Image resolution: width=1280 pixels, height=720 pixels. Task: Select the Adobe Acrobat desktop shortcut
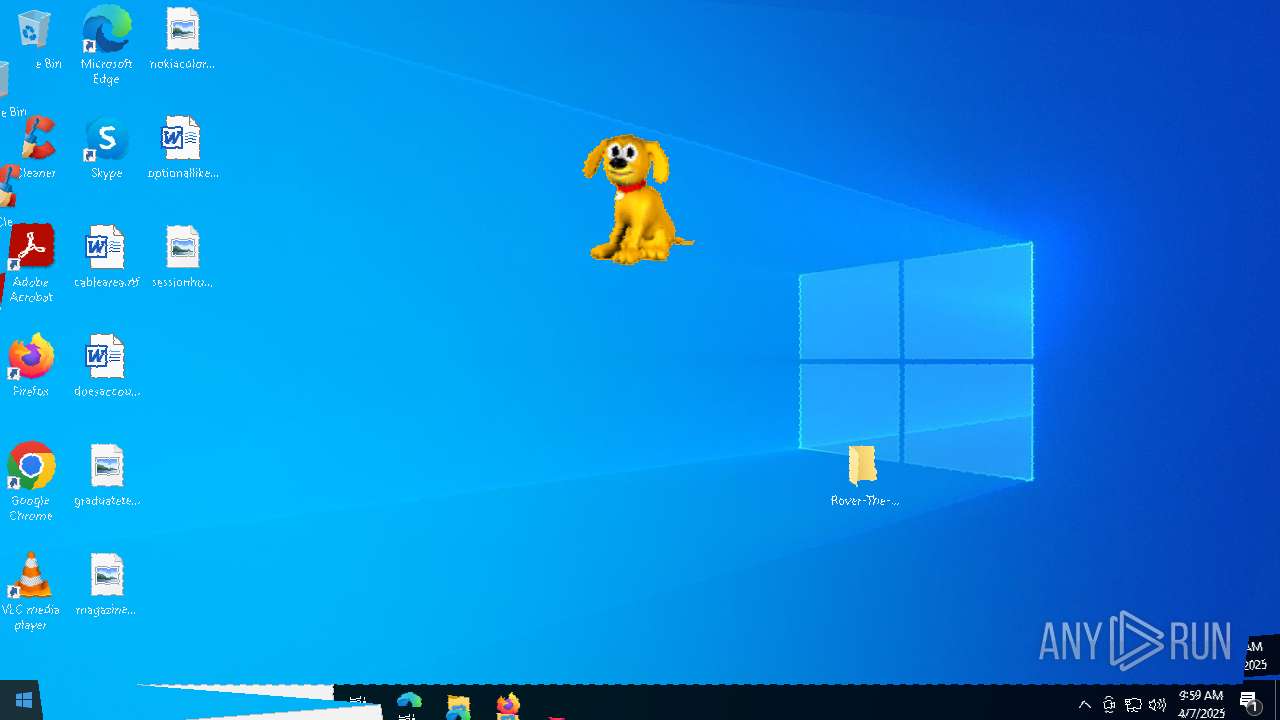click(x=31, y=263)
